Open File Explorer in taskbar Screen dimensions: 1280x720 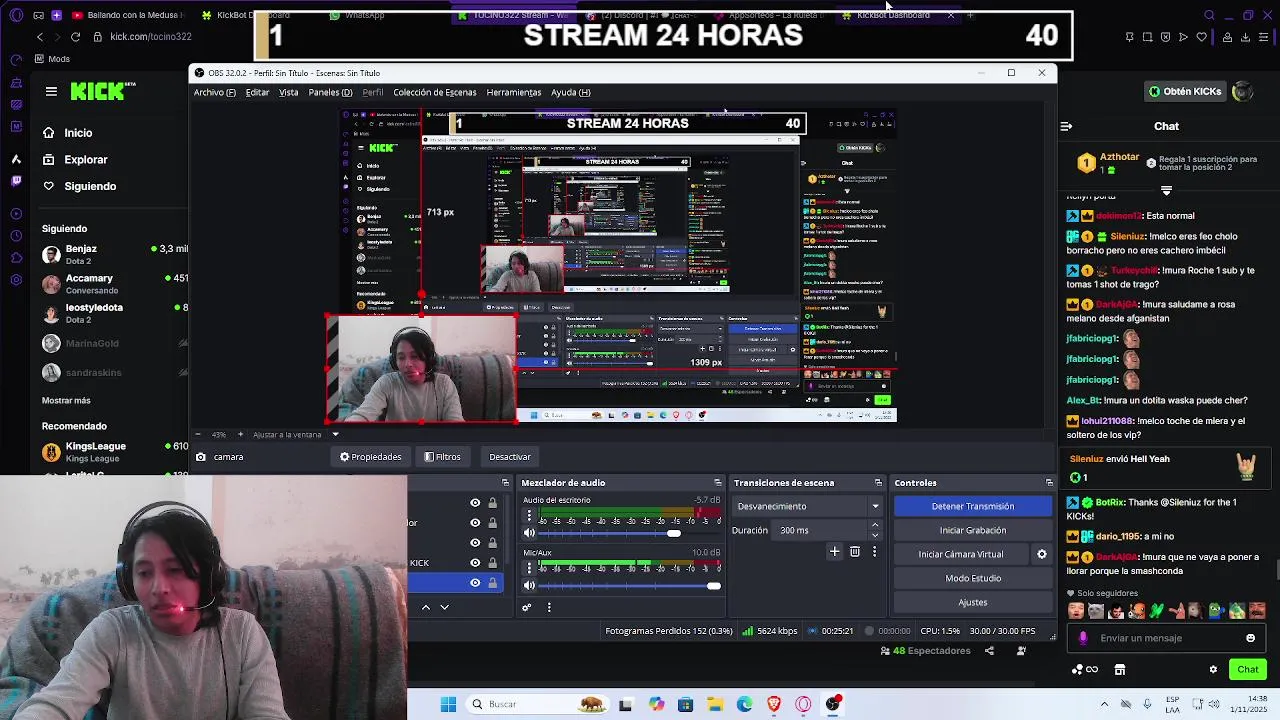[715, 704]
